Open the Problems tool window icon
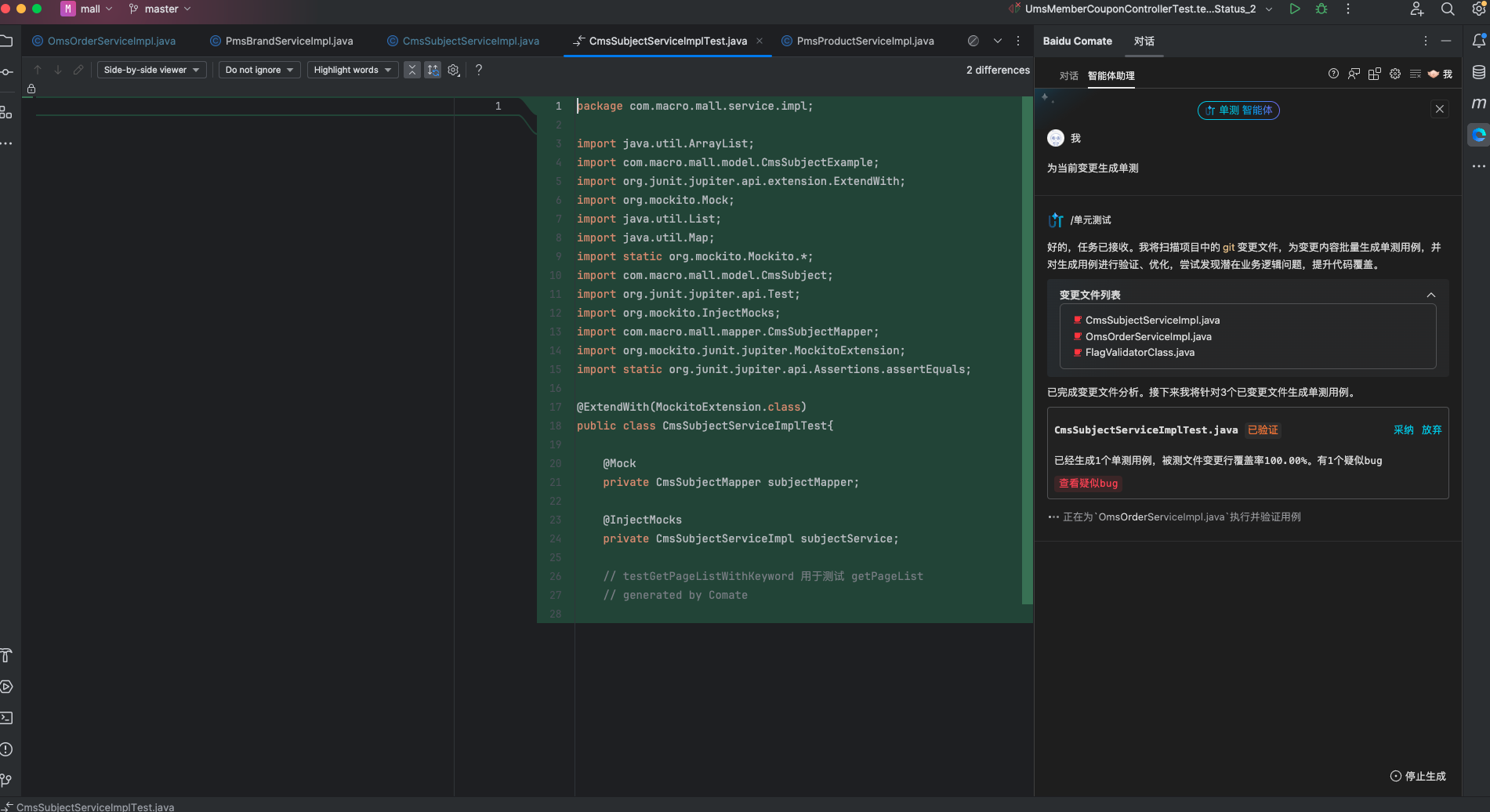Image resolution: width=1490 pixels, height=812 pixels. (x=6, y=749)
